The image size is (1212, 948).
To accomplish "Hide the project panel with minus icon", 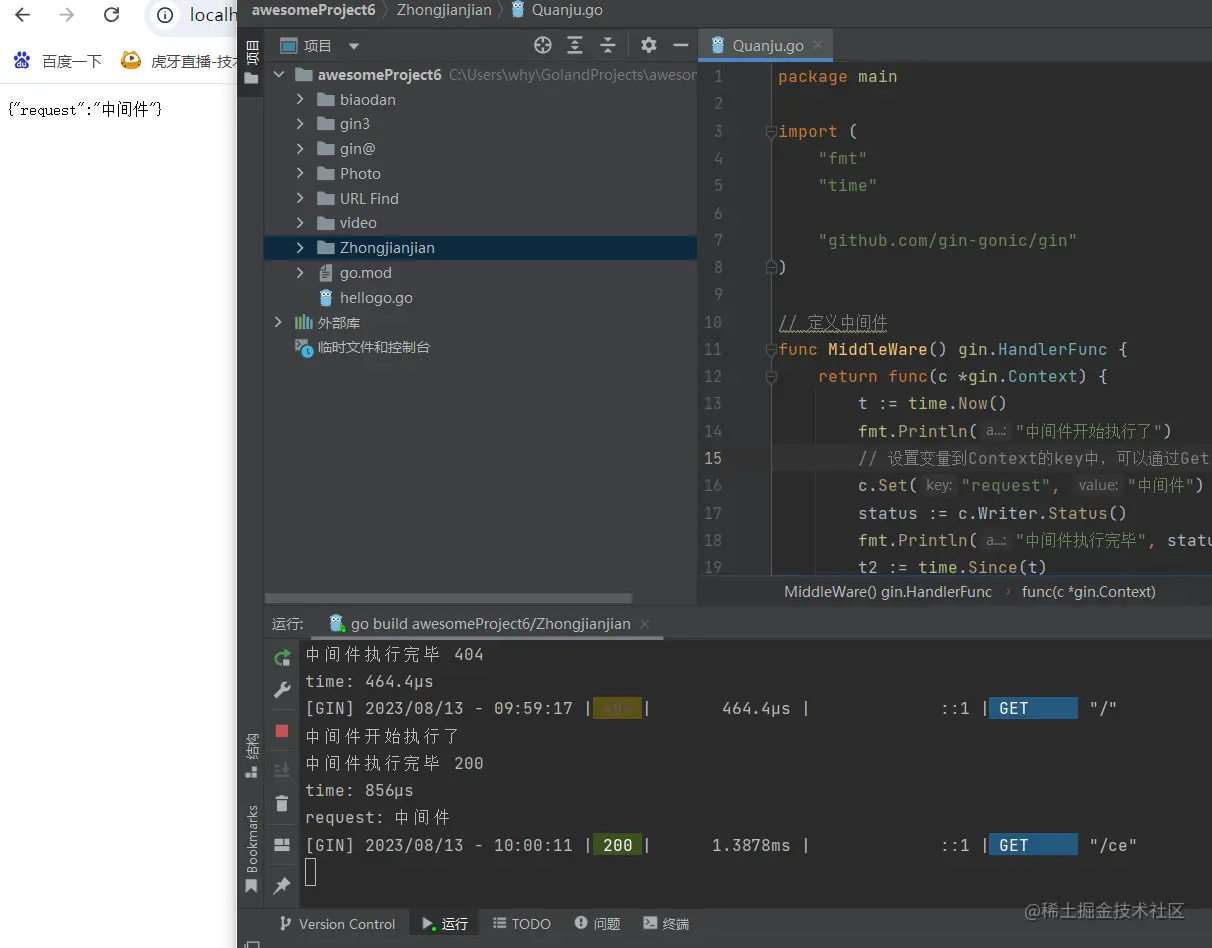I will point(681,45).
